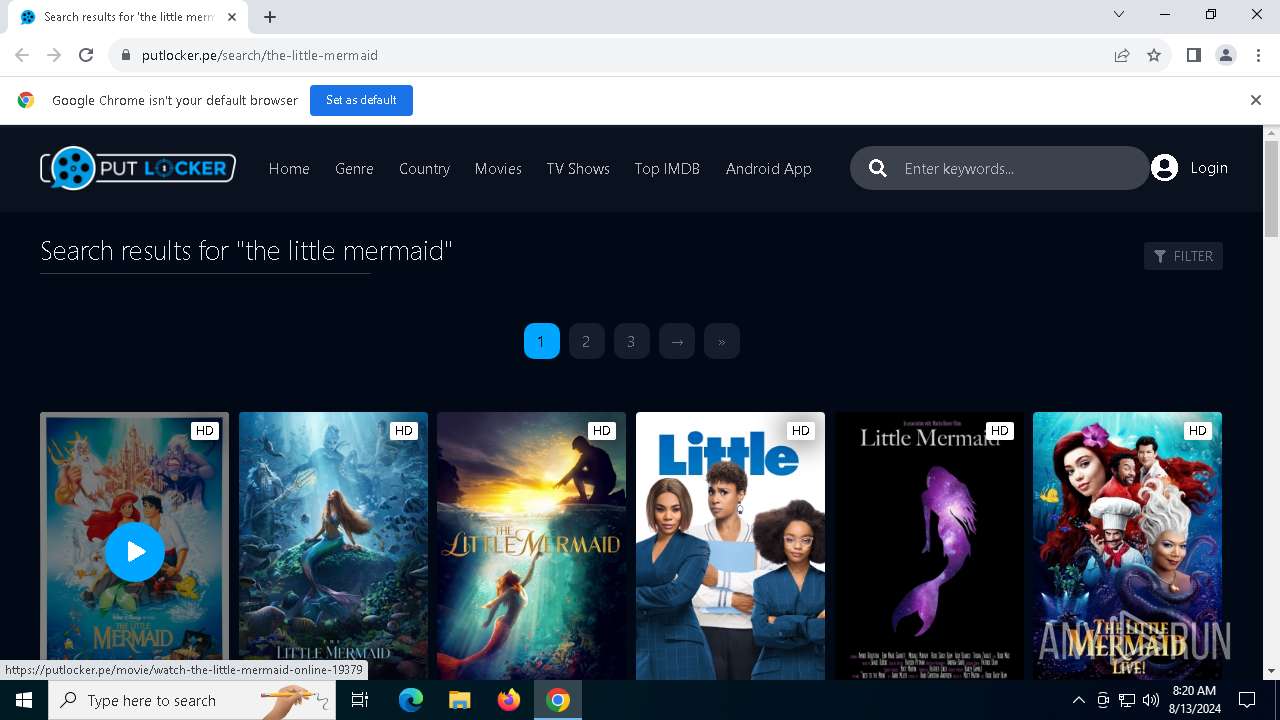
Task: Jump to the last results page
Action: (722, 341)
